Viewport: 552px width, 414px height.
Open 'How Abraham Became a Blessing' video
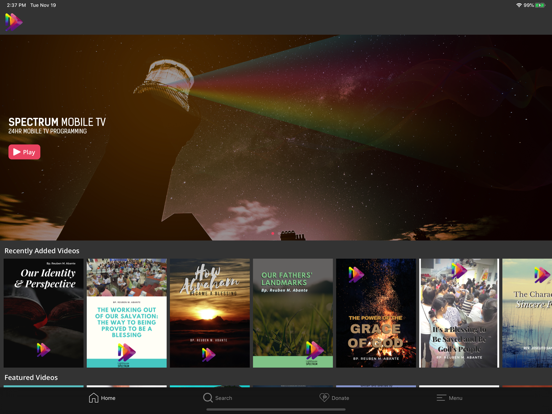pos(210,313)
